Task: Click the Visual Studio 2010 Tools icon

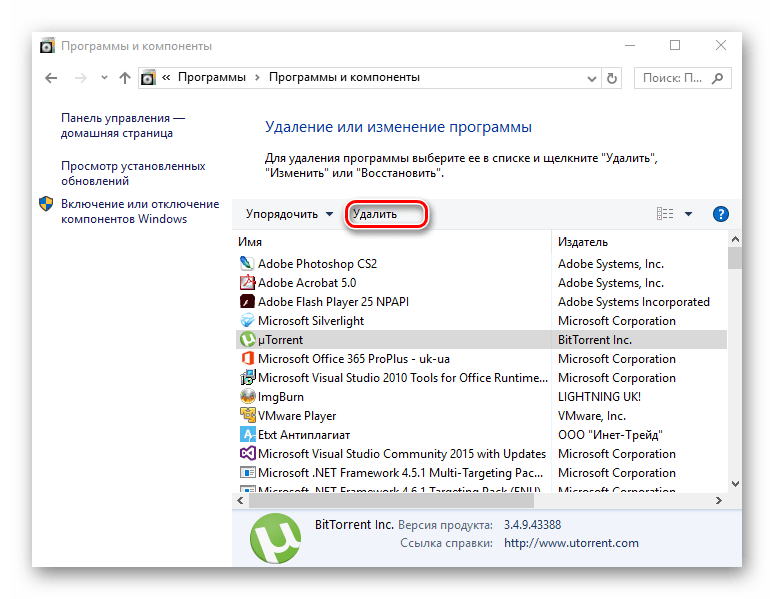Action: click(x=247, y=377)
